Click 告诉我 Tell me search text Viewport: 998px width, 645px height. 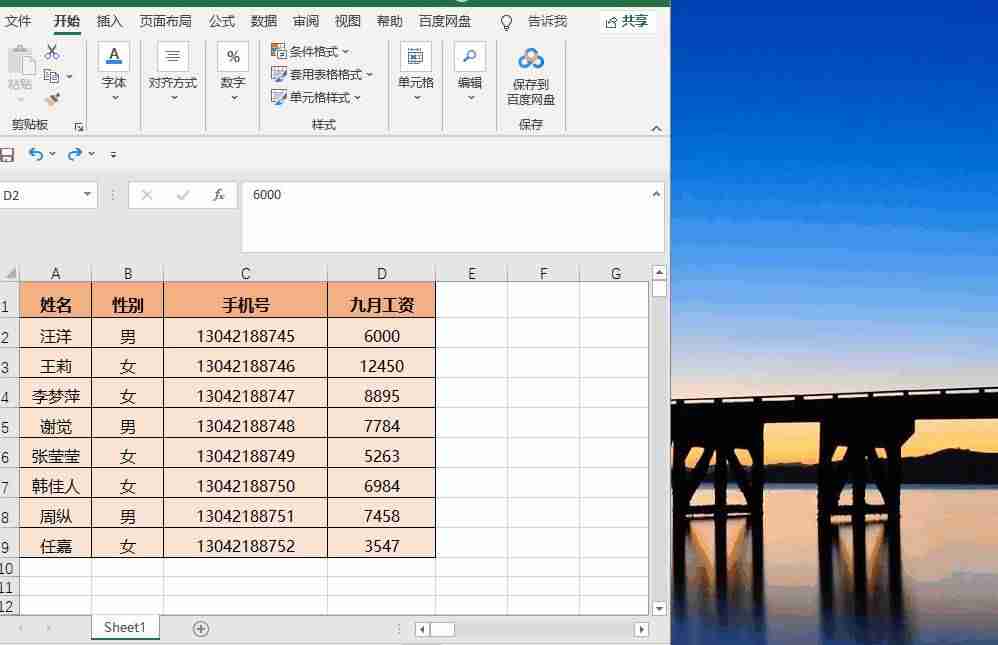pos(547,22)
